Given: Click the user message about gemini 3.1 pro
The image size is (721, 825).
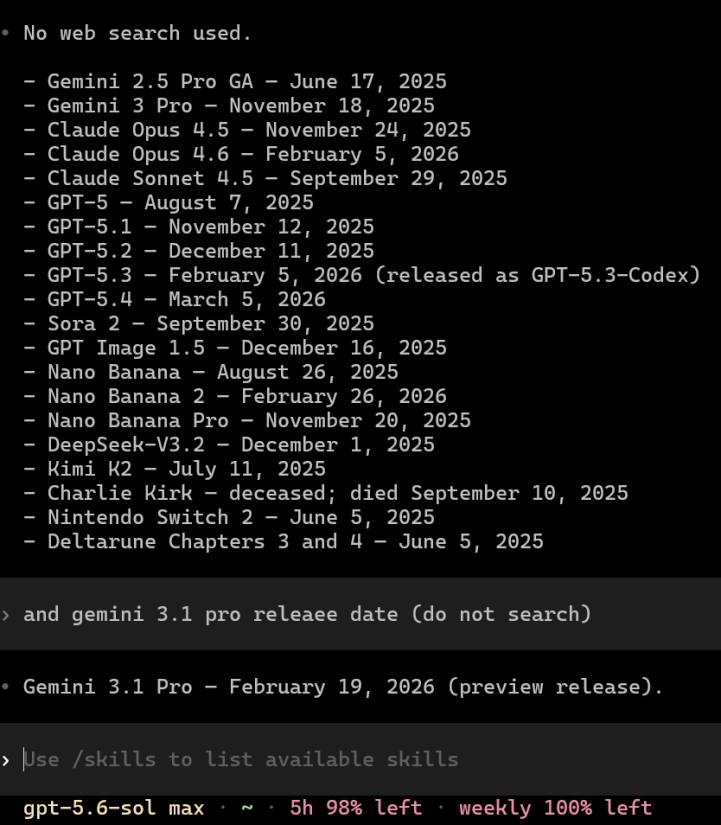Looking at the screenshot, I should coord(307,614).
